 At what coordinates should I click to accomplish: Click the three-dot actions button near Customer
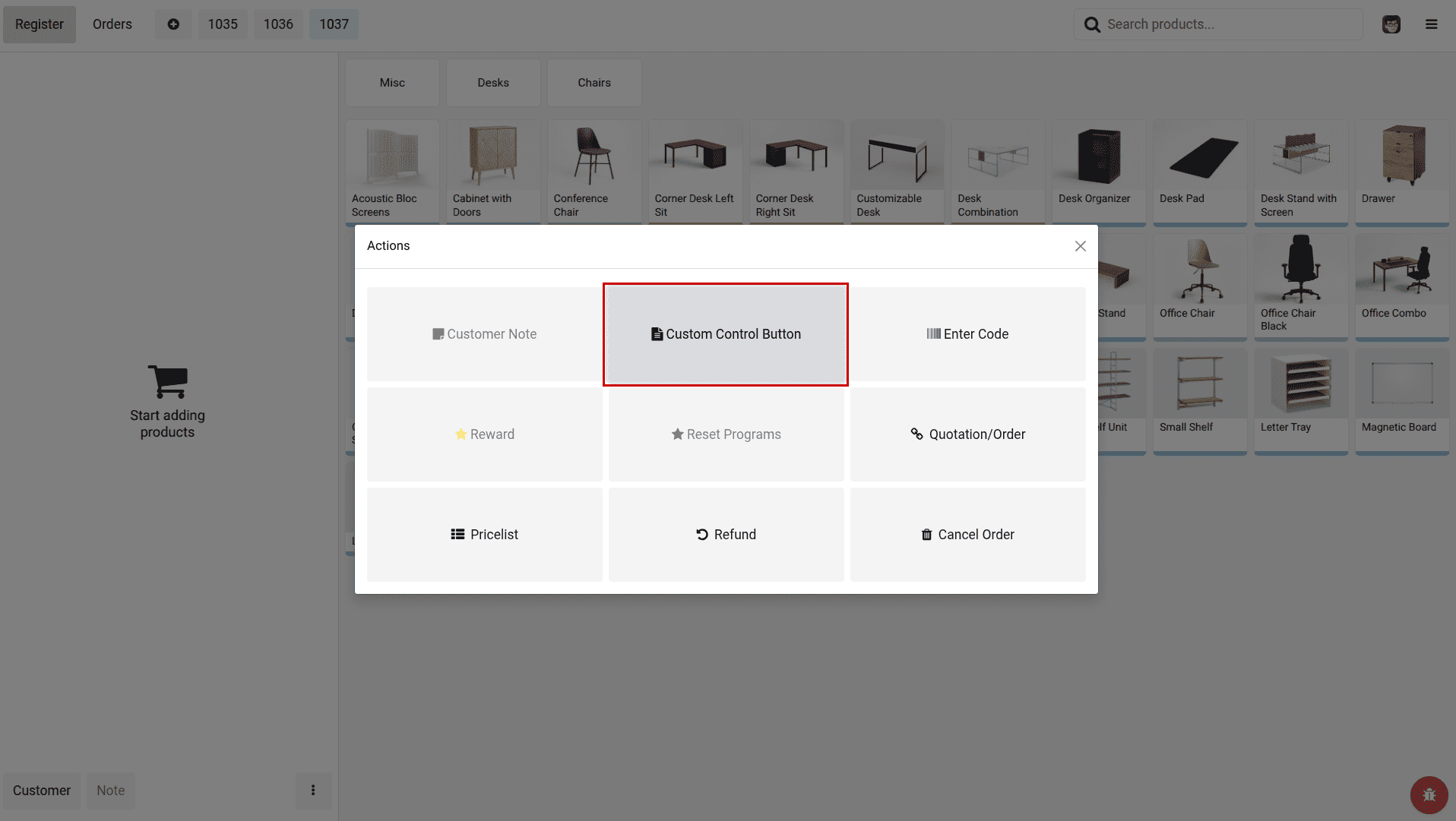[x=313, y=791]
